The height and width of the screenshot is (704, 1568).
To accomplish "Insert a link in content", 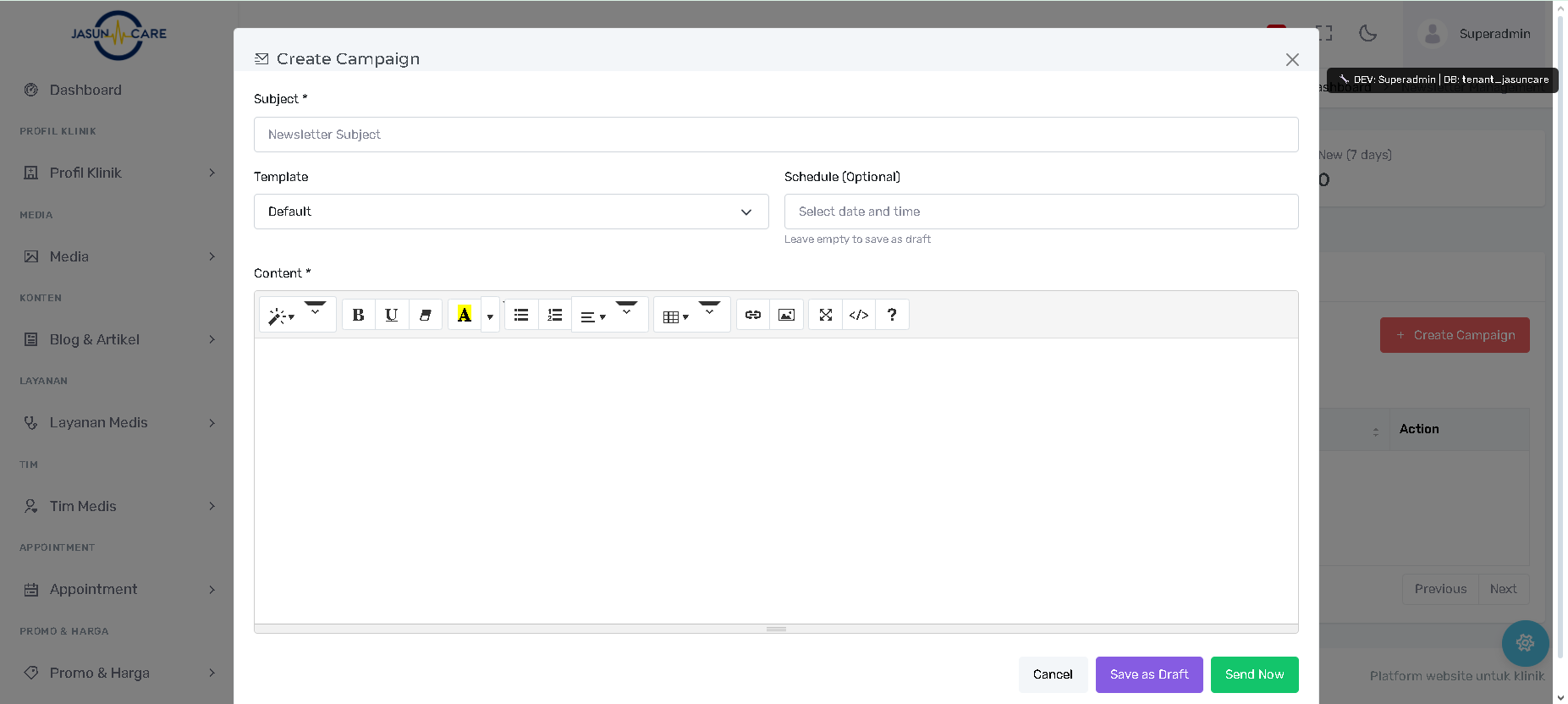I will pos(753,315).
